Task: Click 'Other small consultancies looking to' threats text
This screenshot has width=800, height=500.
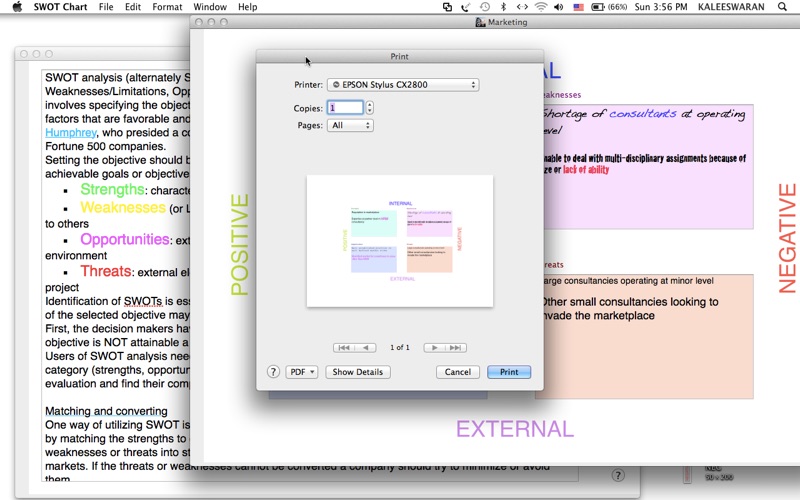Action: [x=631, y=302]
